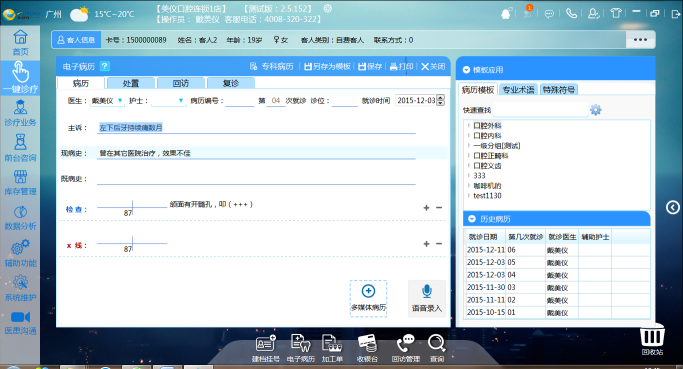Switch to 特殊符号 tab
The width and height of the screenshot is (683, 369).
click(558, 90)
